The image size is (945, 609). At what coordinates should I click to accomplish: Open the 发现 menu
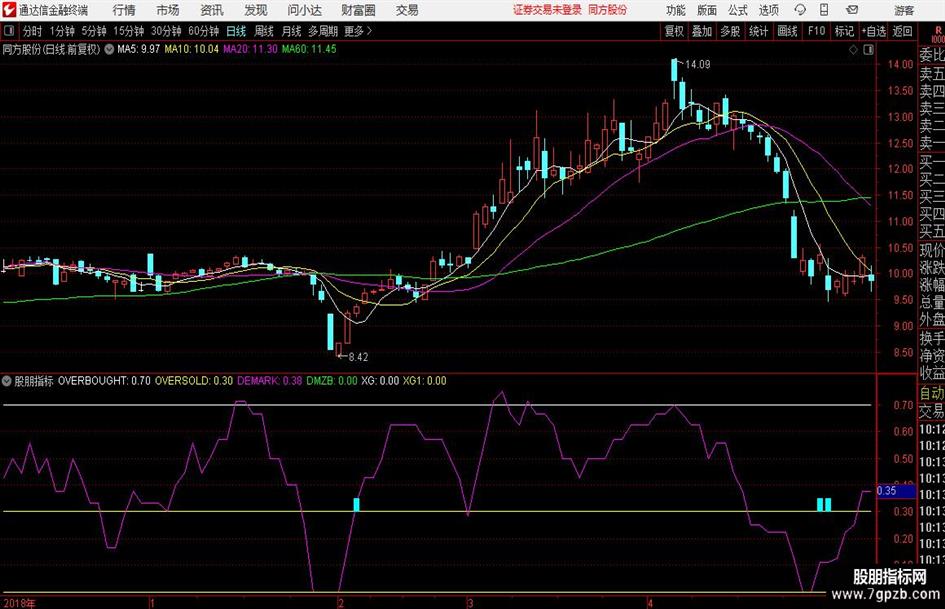point(256,10)
